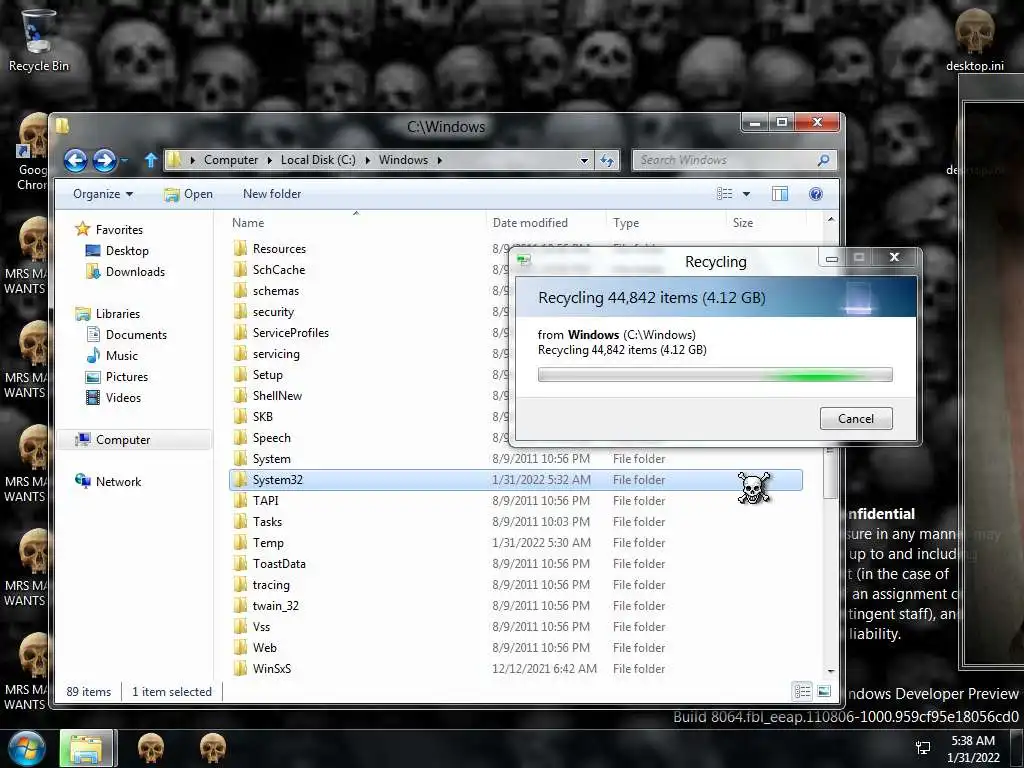This screenshot has height=768, width=1024.
Task: Select the WinSxS folder
Action: tap(516, 669)
